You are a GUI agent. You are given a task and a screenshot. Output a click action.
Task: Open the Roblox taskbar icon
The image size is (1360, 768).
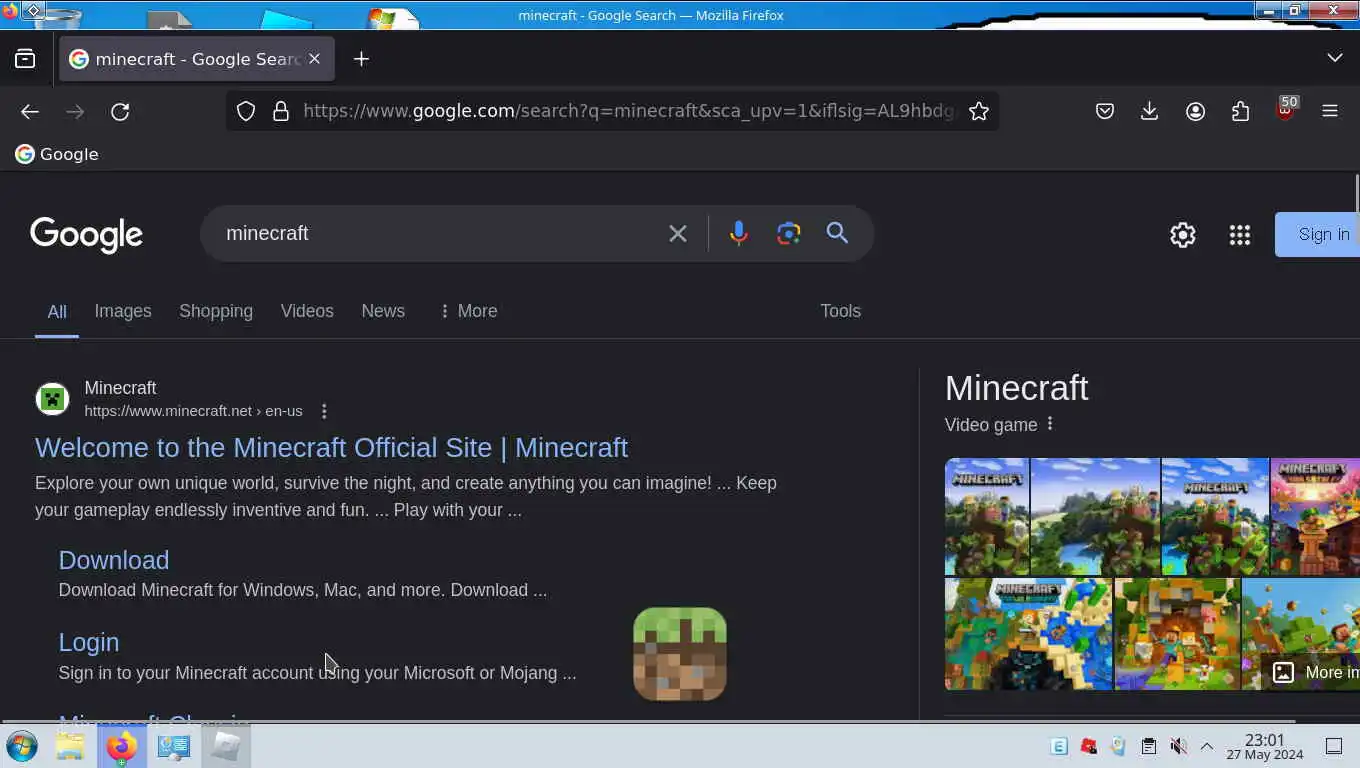(x=226, y=746)
